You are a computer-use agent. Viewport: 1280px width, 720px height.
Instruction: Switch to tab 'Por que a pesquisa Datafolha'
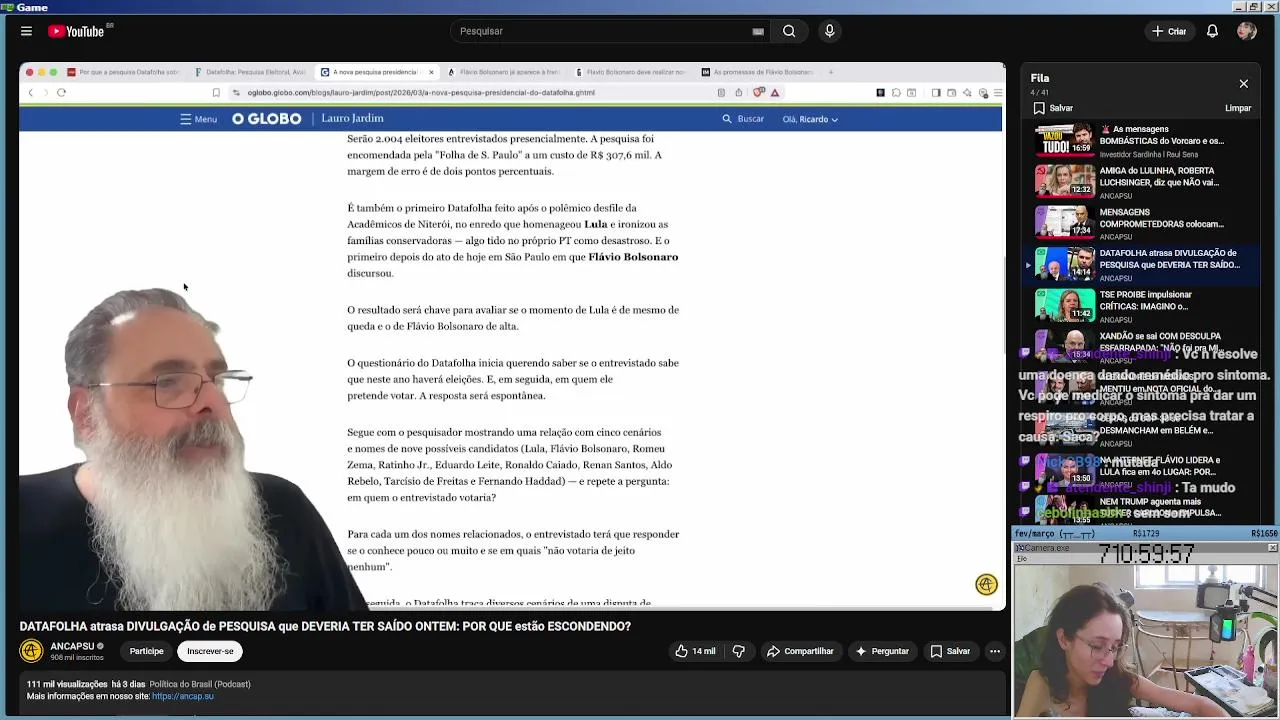(x=124, y=72)
